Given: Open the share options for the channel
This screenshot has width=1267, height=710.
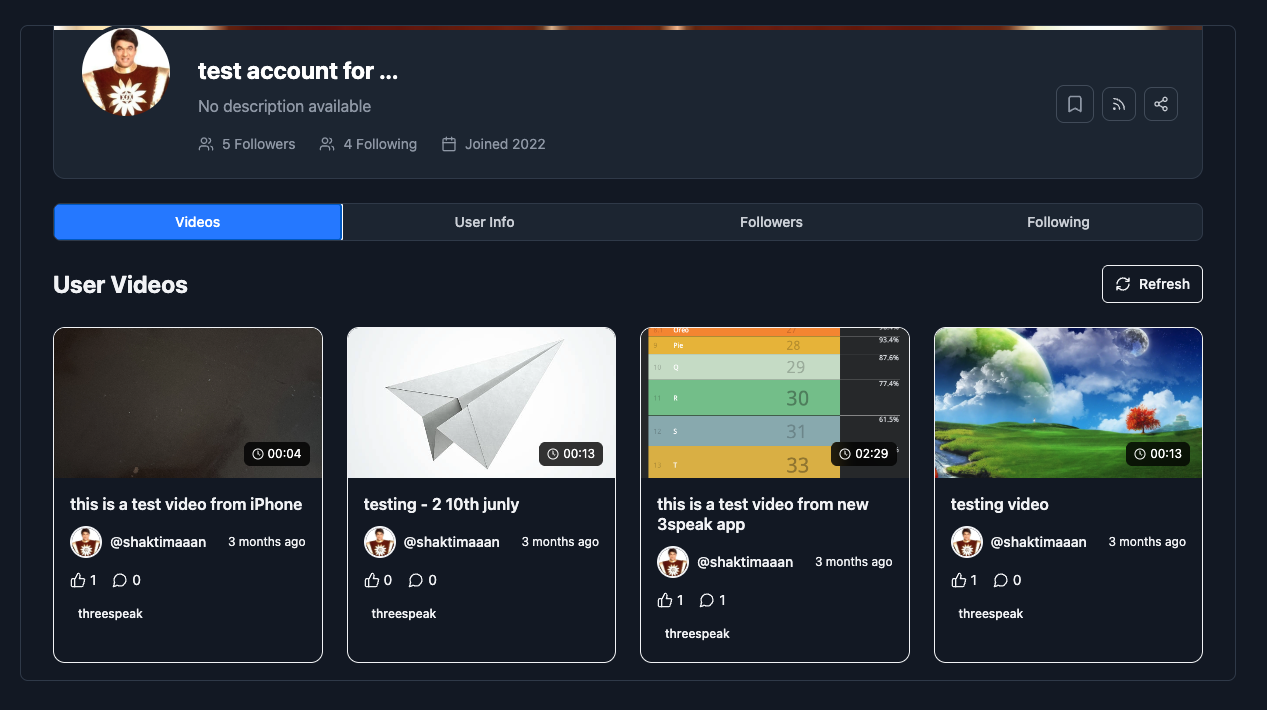Looking at the screenshot, I should coord(1161,104).
